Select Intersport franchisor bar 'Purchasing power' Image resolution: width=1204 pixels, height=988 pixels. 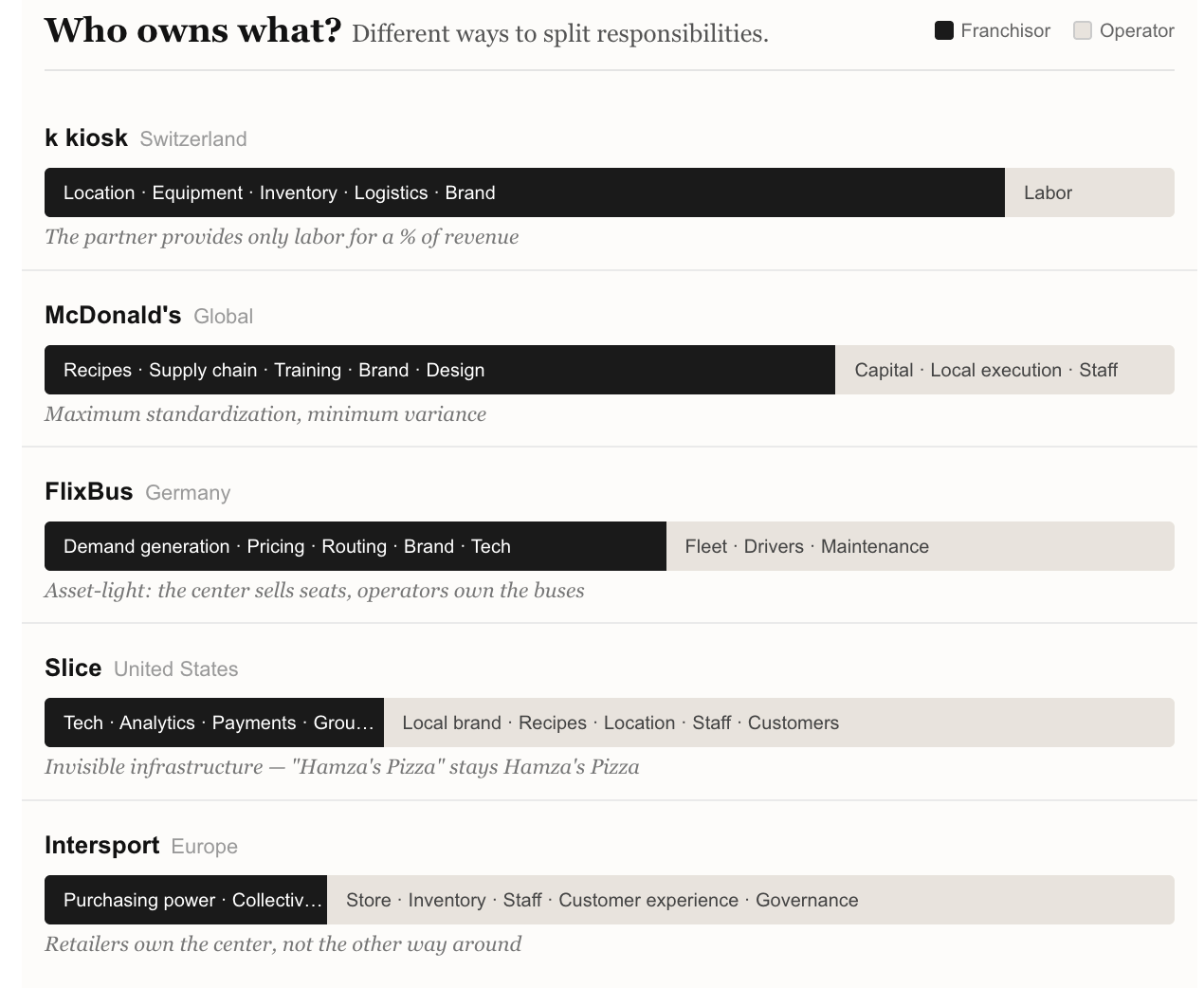pyautogui.click(x=186, y=900)
